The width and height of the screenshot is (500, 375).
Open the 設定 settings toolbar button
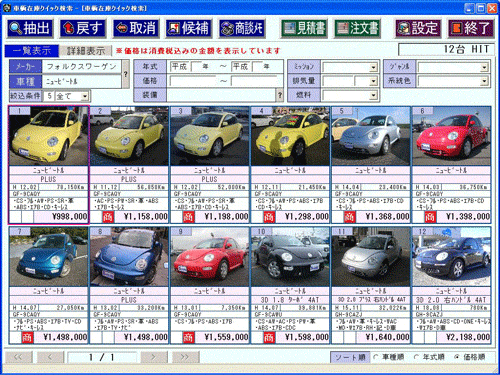coord(418,28)
